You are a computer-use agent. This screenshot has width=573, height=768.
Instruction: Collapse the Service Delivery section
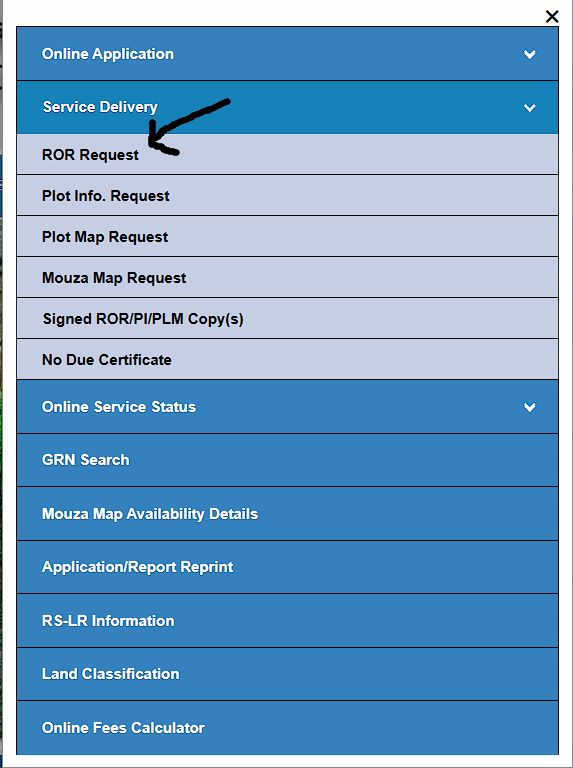coord(287,107)
